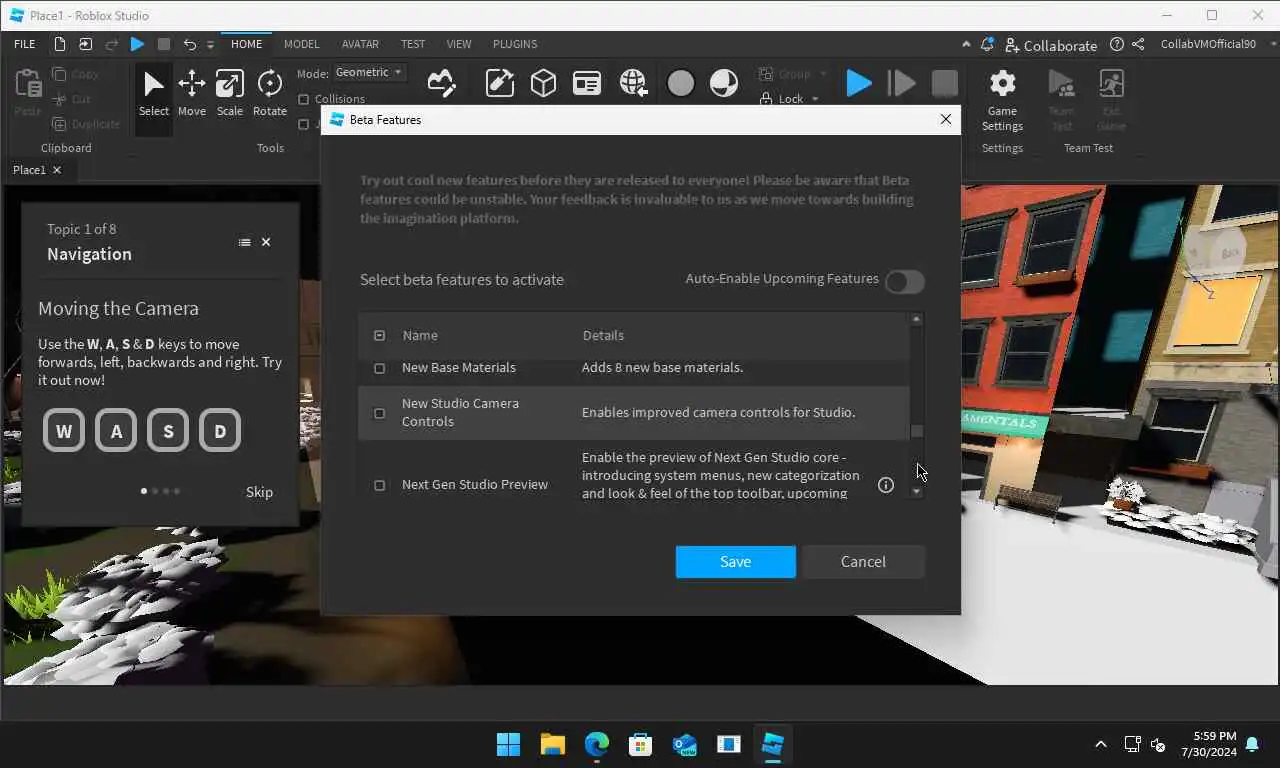Switch to the VIEW tab
This screenshot has width=1280, height=768.
(459, 44)
